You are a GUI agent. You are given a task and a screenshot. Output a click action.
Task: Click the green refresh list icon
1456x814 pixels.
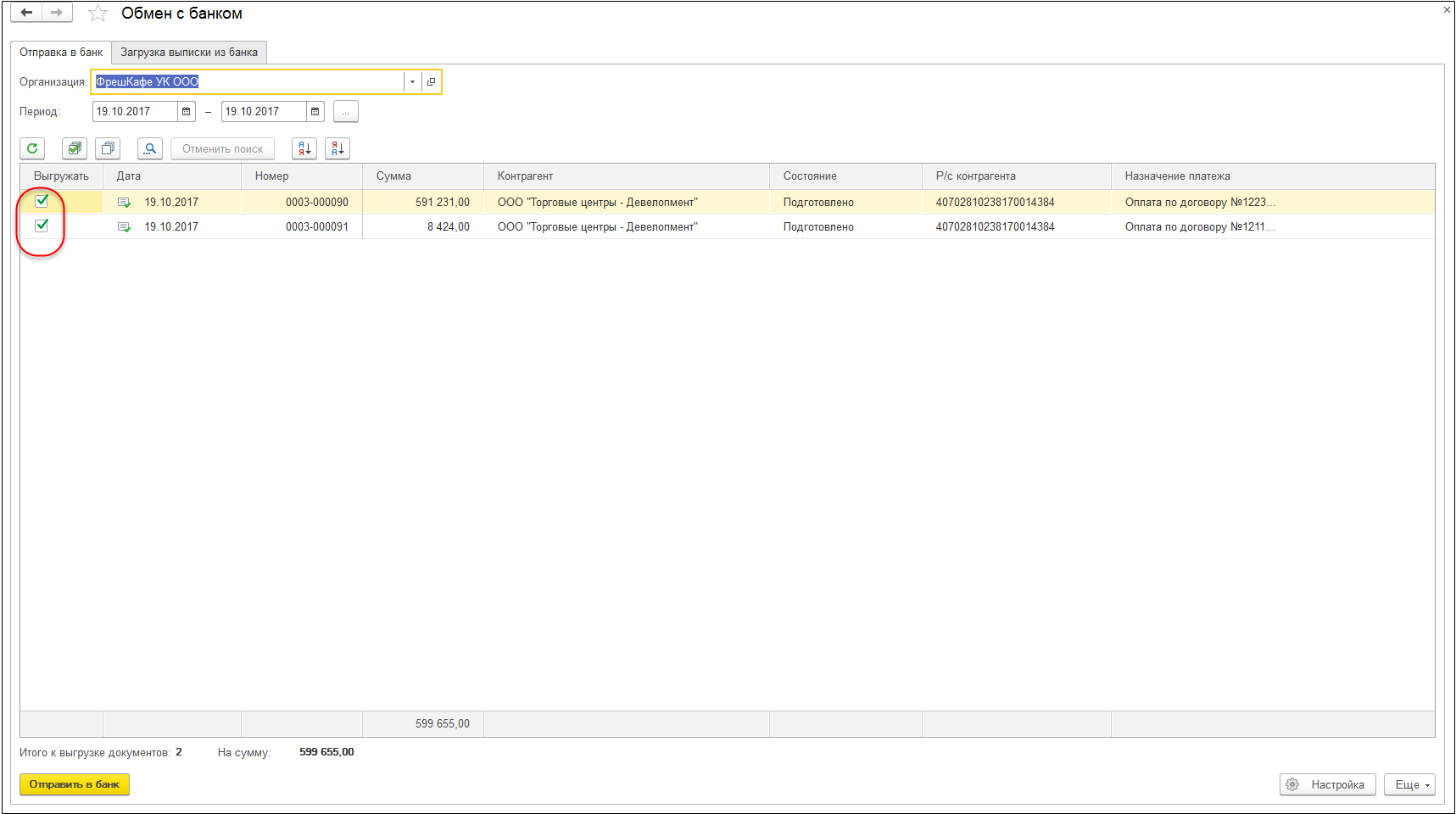[32, 148]
